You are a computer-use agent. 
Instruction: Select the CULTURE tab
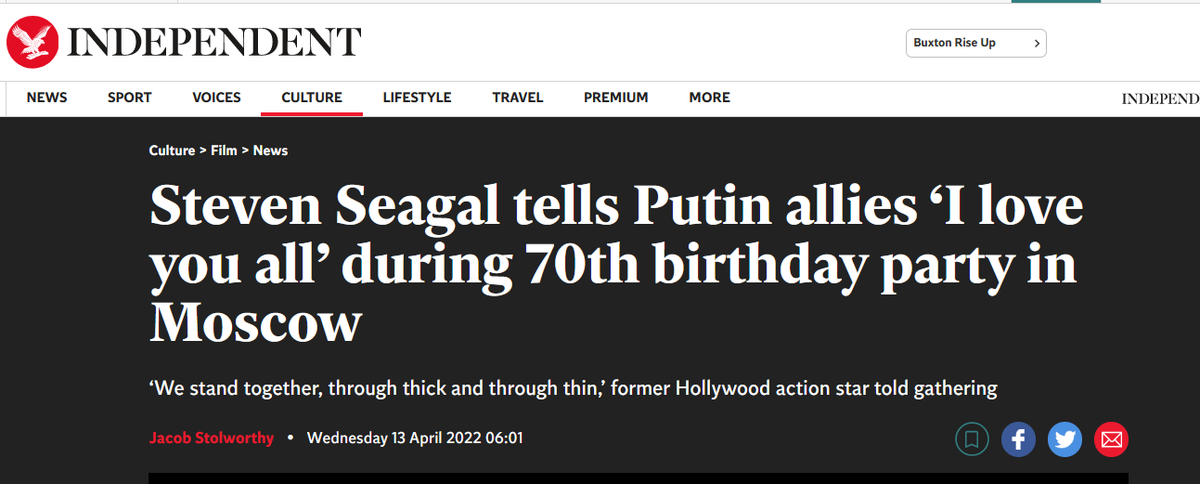click(x=312, y=97)
